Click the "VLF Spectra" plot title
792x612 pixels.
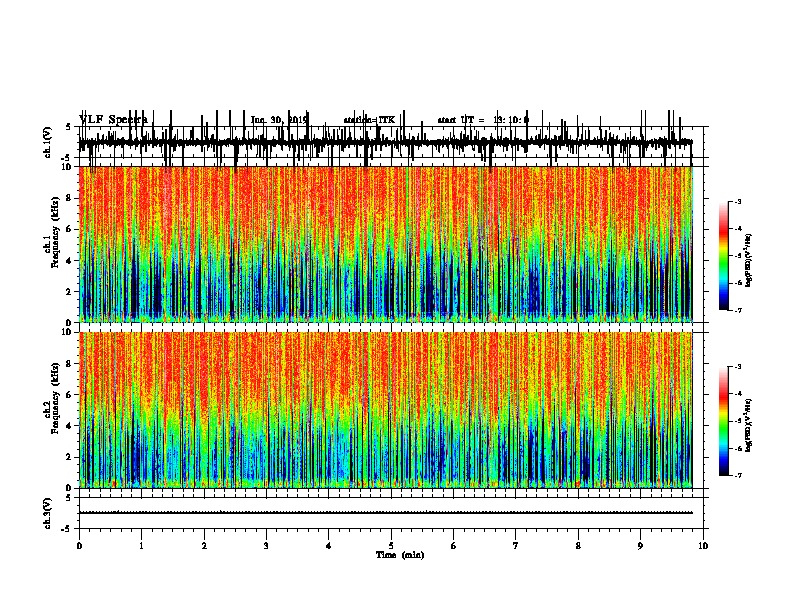click(114, 120)
